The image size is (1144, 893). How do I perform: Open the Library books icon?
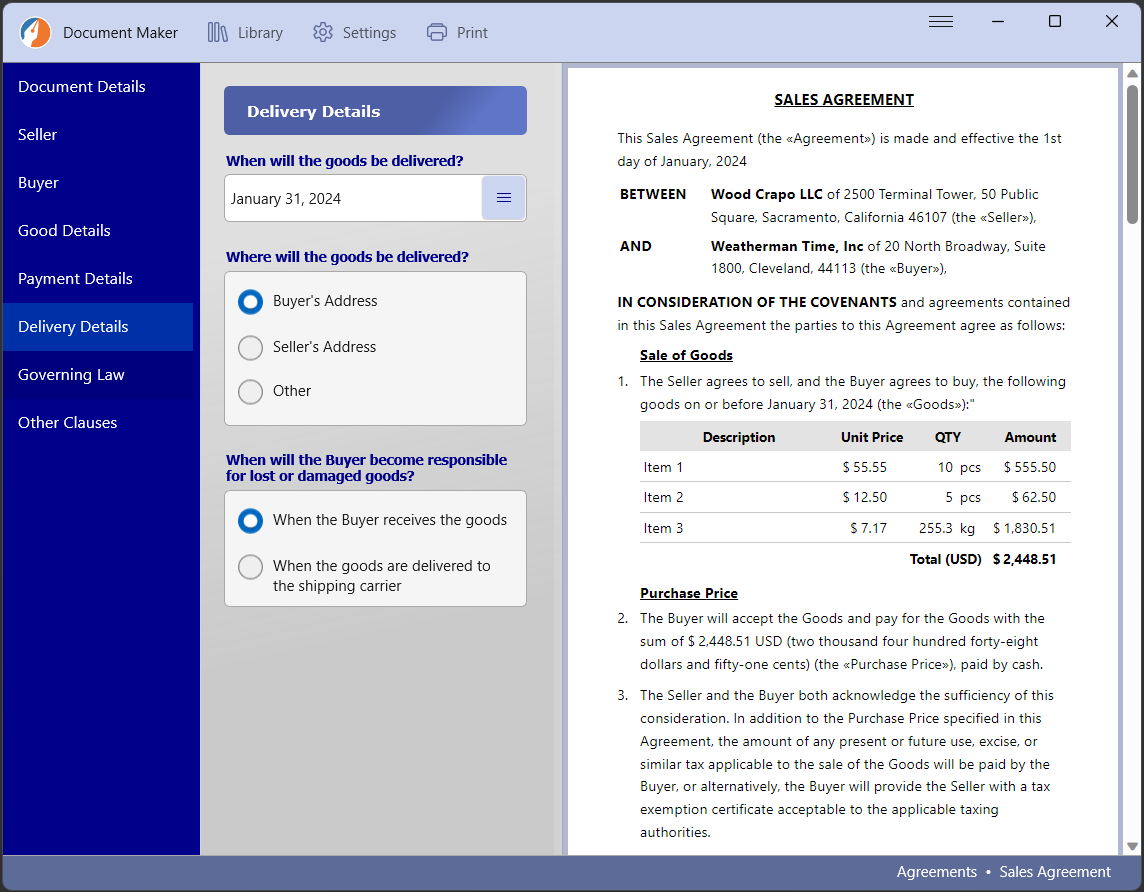pyautogui.click(x=217, y=32)
